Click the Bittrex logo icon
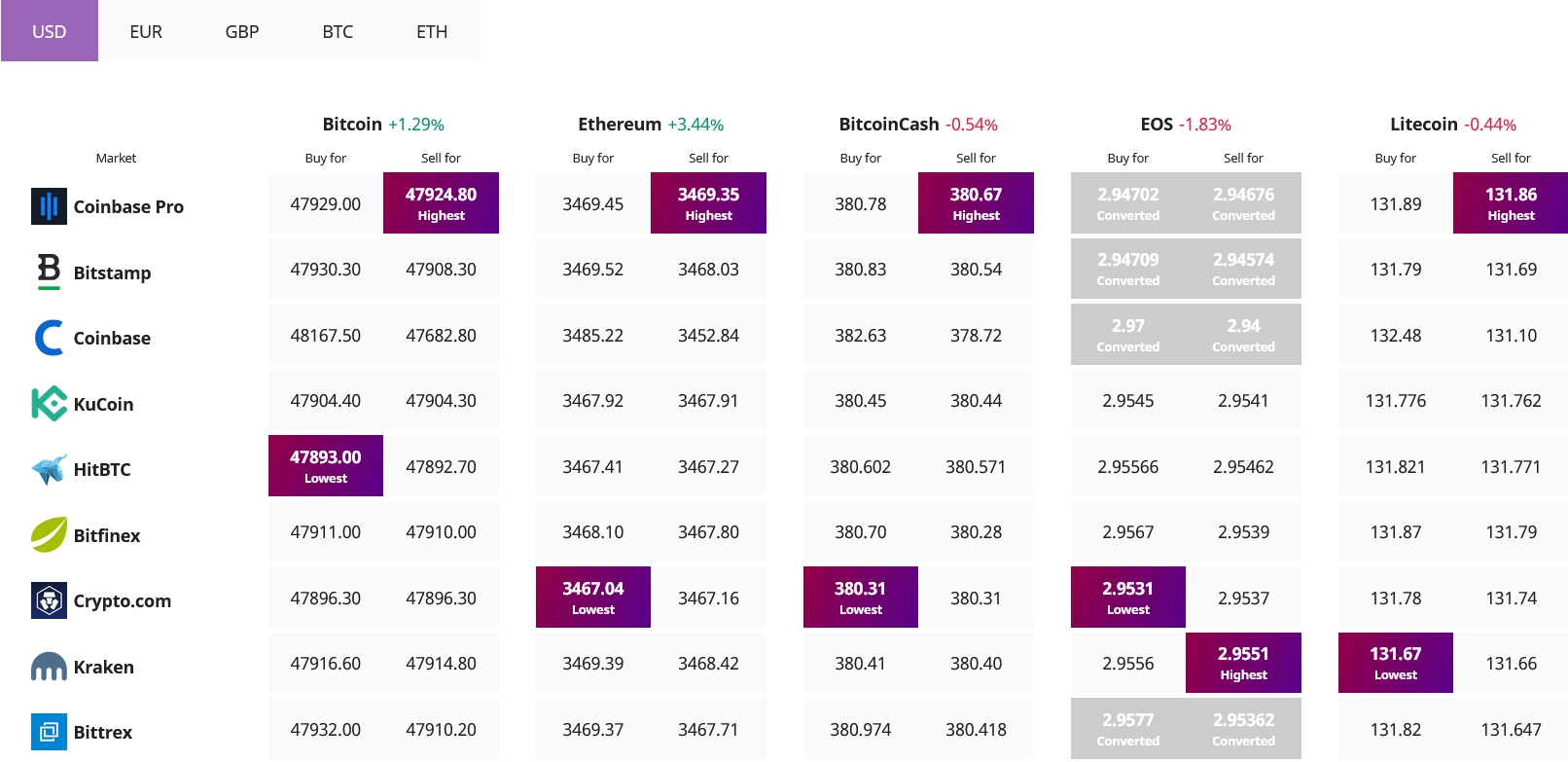1568x762 pixels. coord(49,732)
